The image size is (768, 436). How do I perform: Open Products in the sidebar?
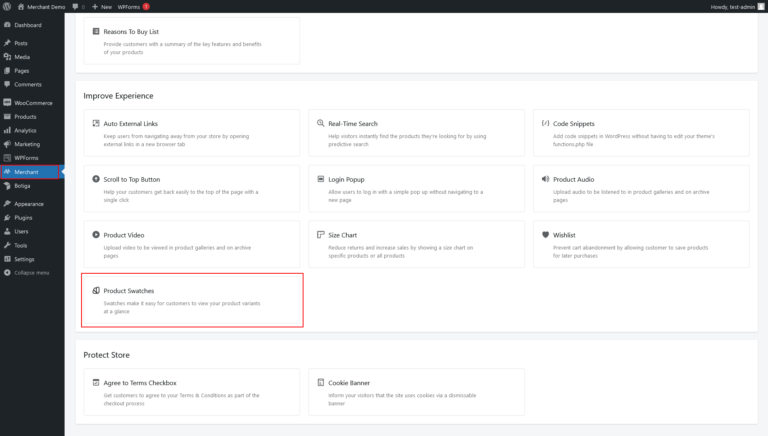pos(32,117)
